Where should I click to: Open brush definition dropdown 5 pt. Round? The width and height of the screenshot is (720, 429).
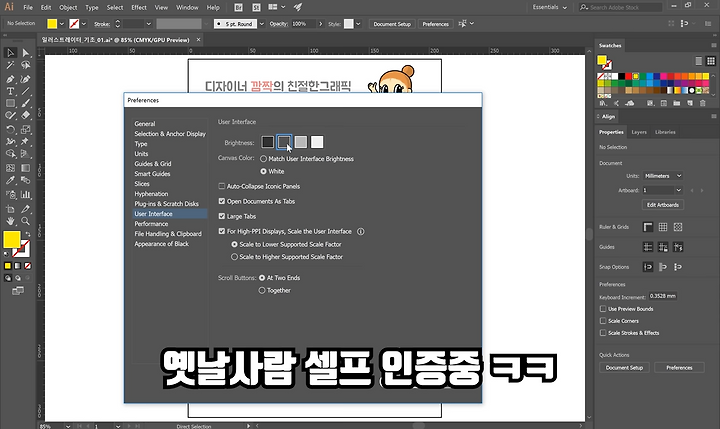[x=262, y=24]
